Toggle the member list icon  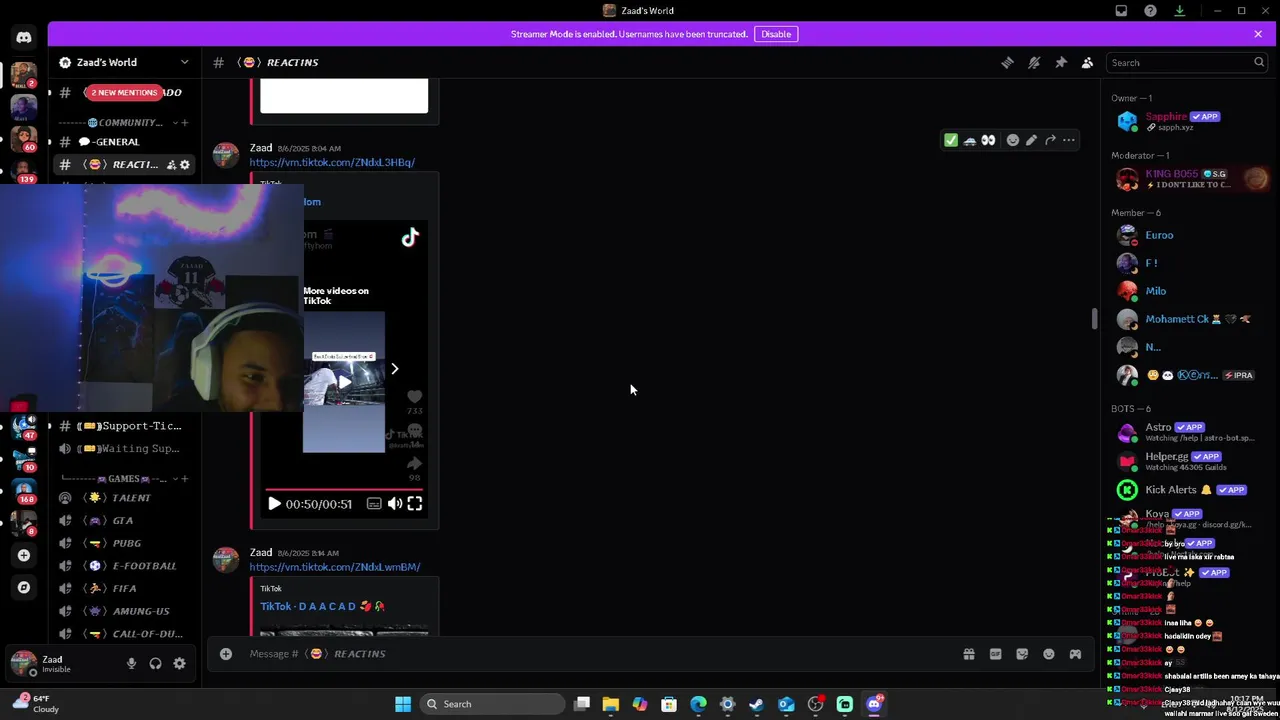[x=1087, y=62]
